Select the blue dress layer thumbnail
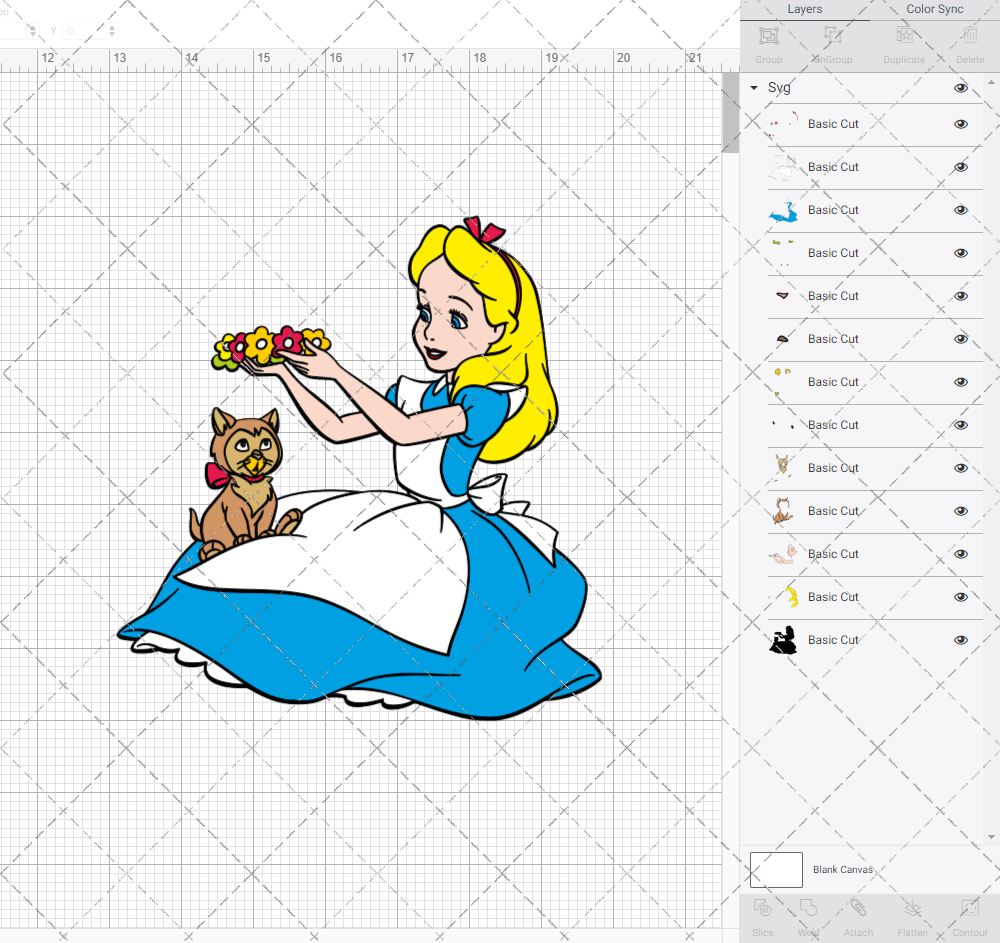Image resolution: width=1000 pixels, height=943 pixels. (783, 211)
